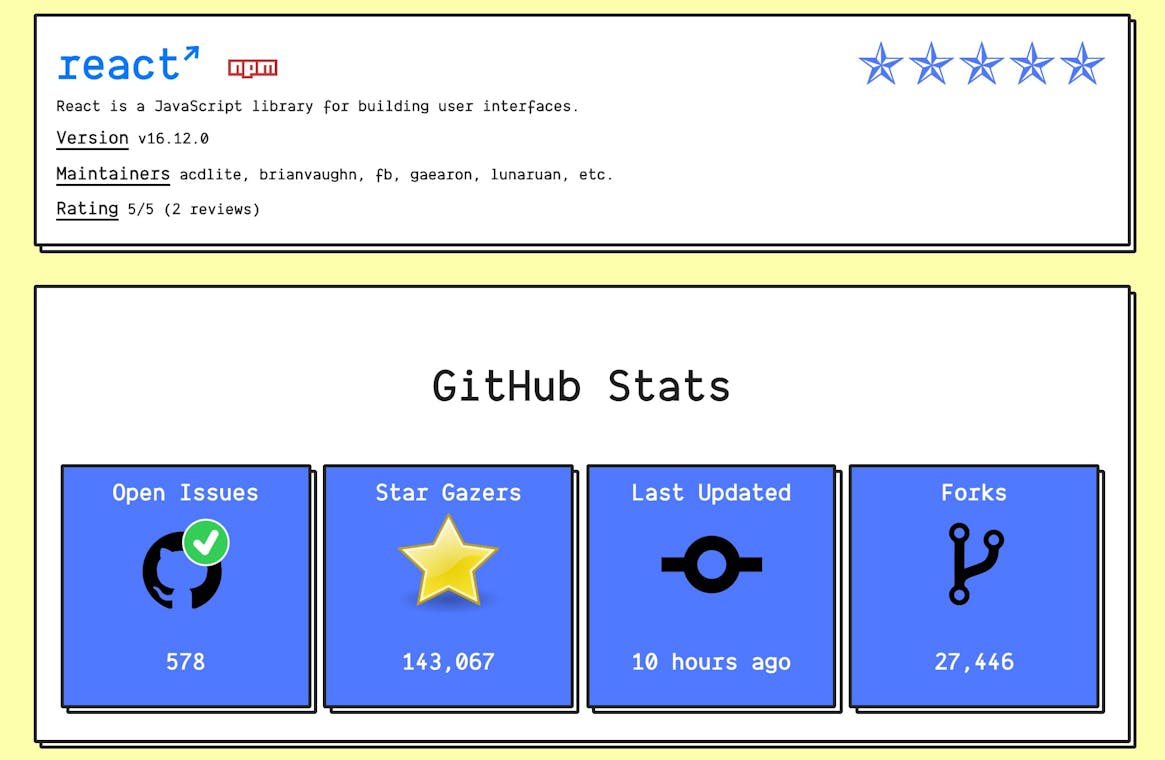The image size is (1165, 760).
Task: Click the first rating star
Action: coord(880,63)
